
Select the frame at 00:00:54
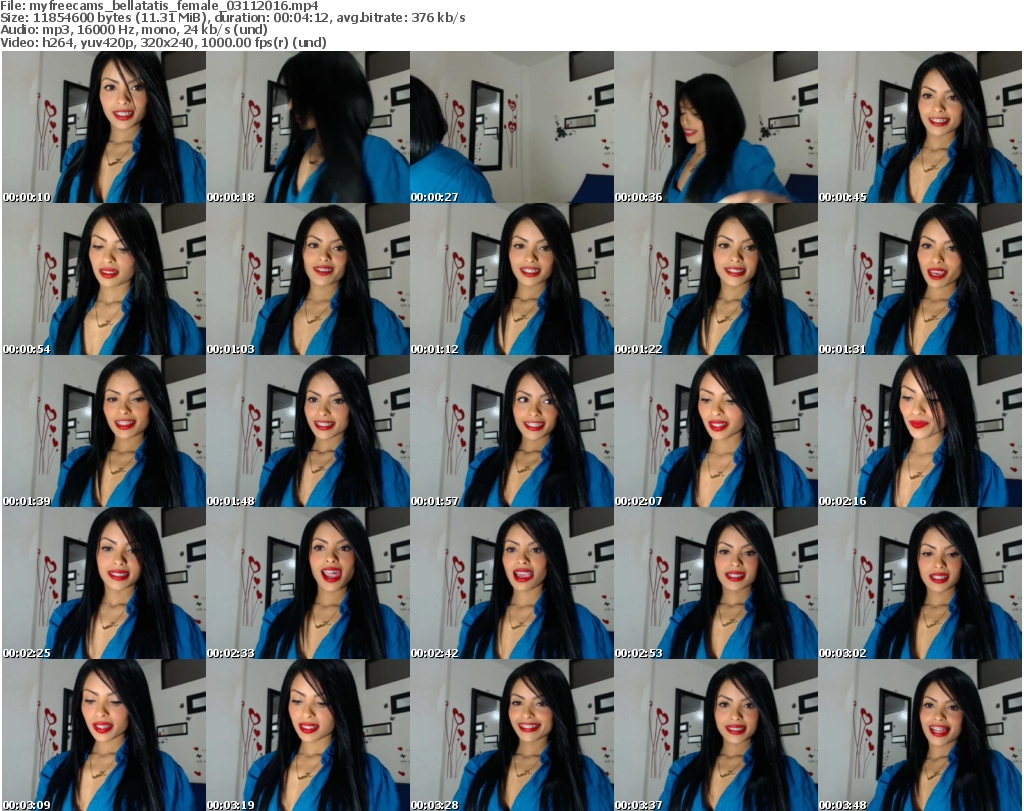[104, 279]
